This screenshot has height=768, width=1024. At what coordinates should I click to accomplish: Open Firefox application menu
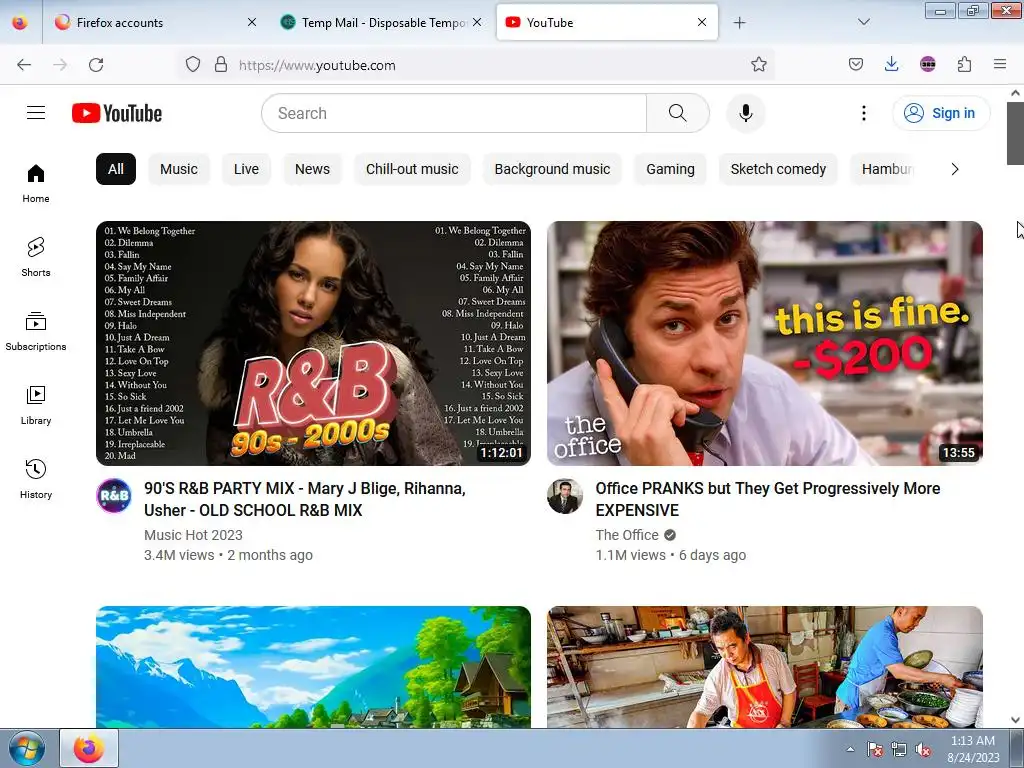click(x=1000, y=64)
